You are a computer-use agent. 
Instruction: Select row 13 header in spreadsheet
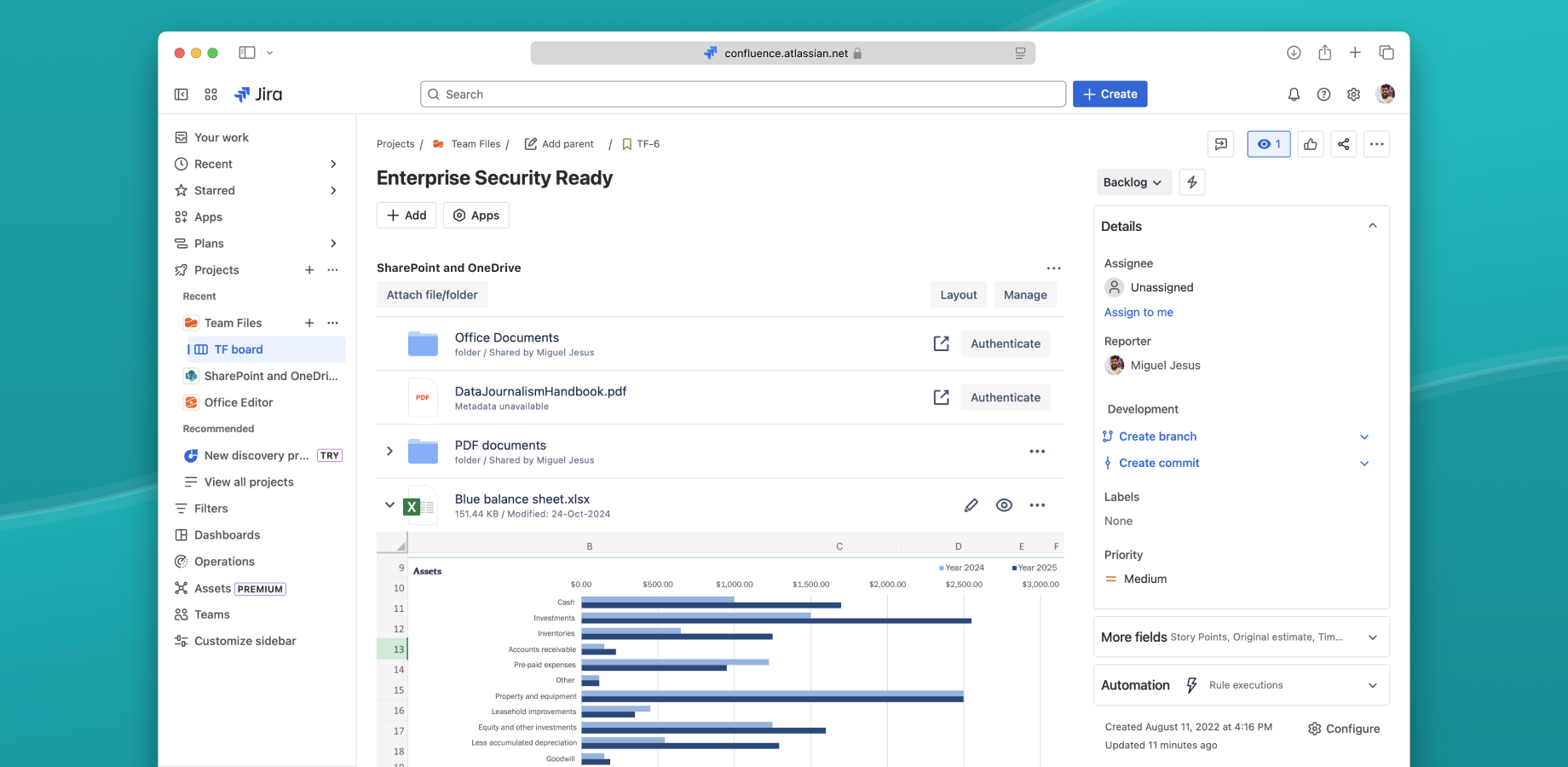(392, 649)
